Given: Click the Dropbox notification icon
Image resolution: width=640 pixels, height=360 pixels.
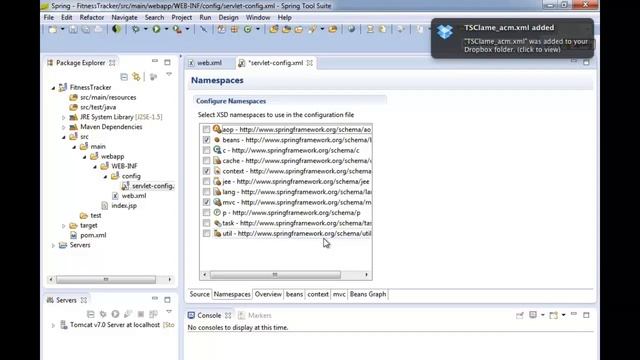Looking at the screenshot, I should (x=445, y=31).
